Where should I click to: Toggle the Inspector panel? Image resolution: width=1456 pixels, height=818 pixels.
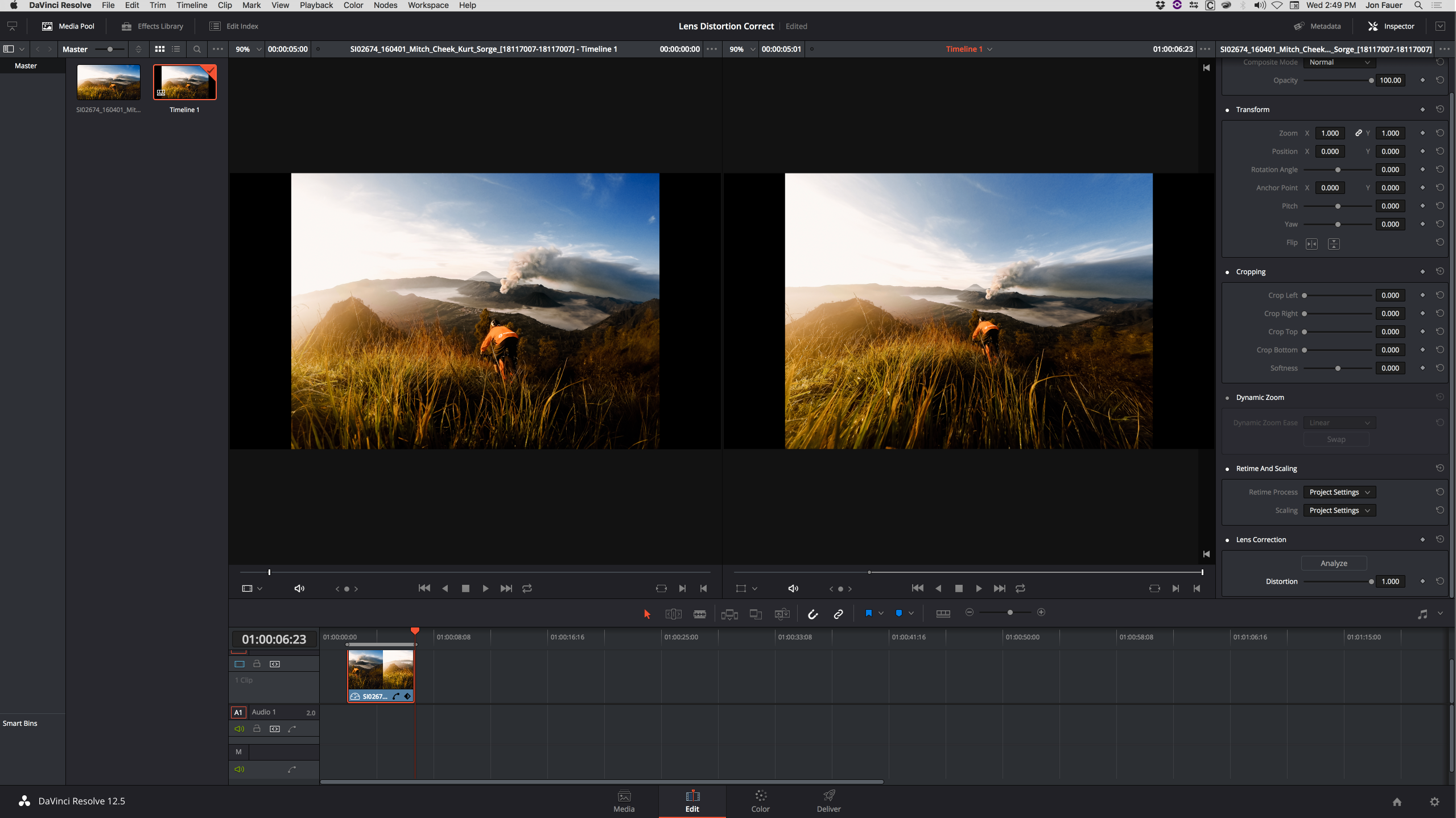pyautogui.click(x=1391, y=26)
